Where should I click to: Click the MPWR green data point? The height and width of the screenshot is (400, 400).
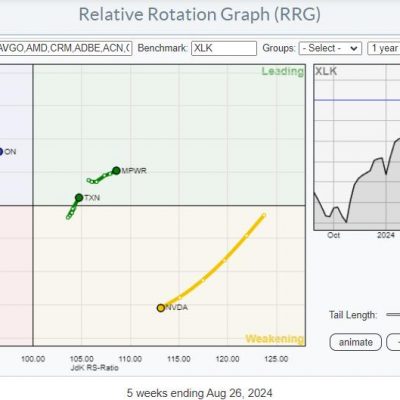(116, 171)
